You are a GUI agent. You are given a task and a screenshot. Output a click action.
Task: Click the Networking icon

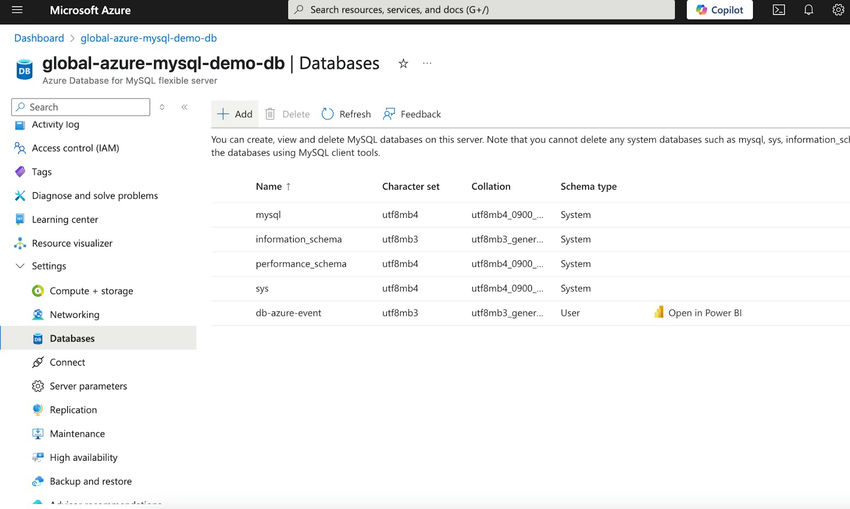(x=38, y=315)
